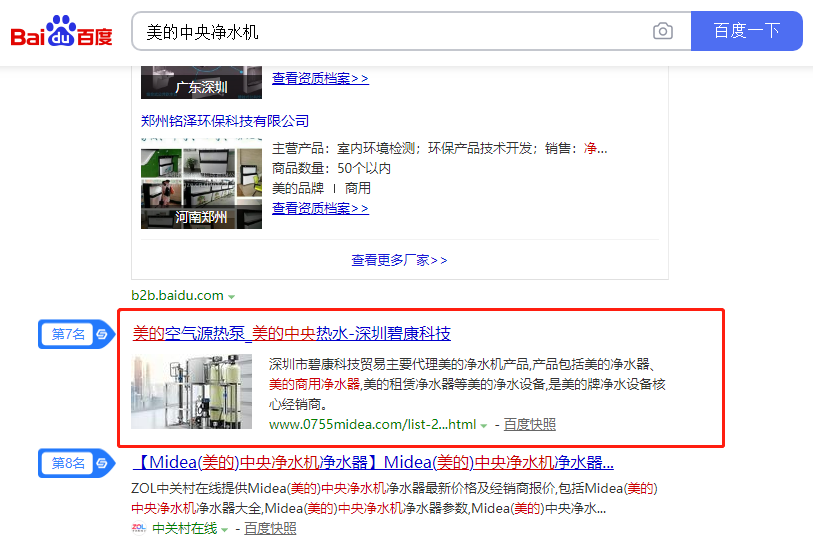Open the 广东深圳 supplier thumbnail

coord(201,82)
